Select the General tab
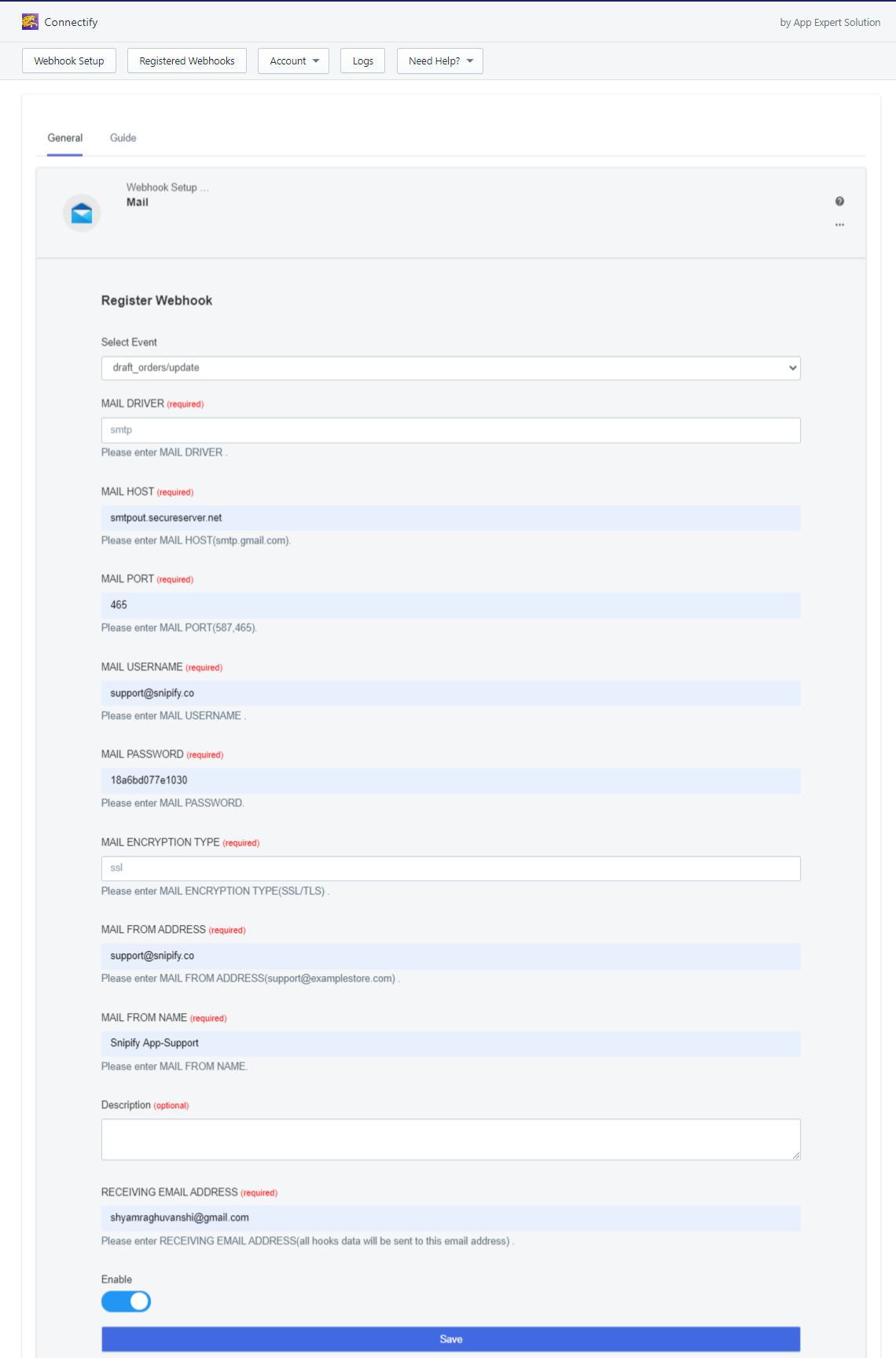The width and height of the screenshot is (896, 1358). 64,138
